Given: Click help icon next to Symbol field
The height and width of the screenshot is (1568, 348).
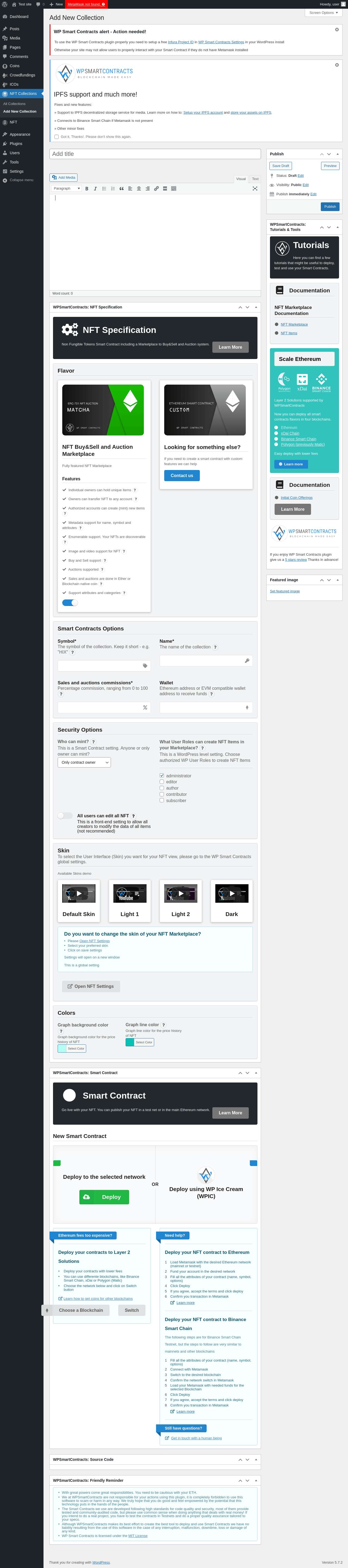Looking at the screenshot, I should (x=72, y=652).
